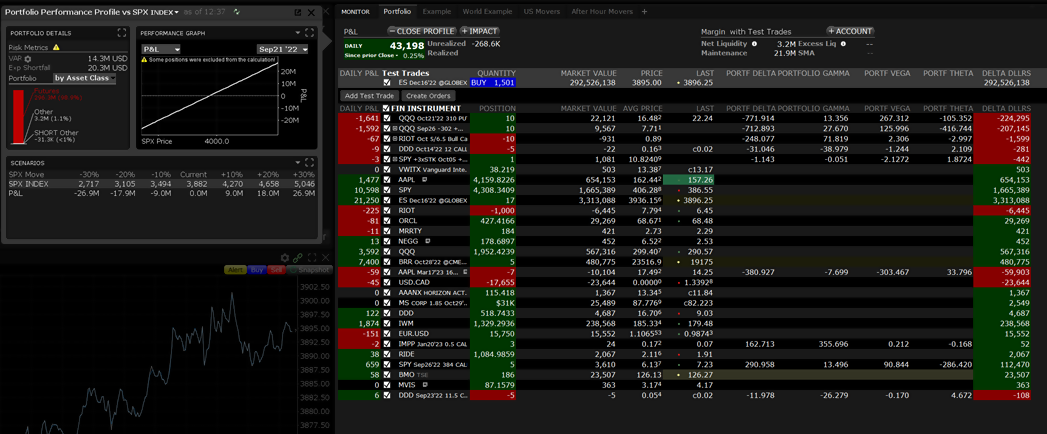Viewport: 1047px width, 434px height.
Task: Click the Risk Metrics warning icon
Action: pyautogui.click(x=56, y=47)
